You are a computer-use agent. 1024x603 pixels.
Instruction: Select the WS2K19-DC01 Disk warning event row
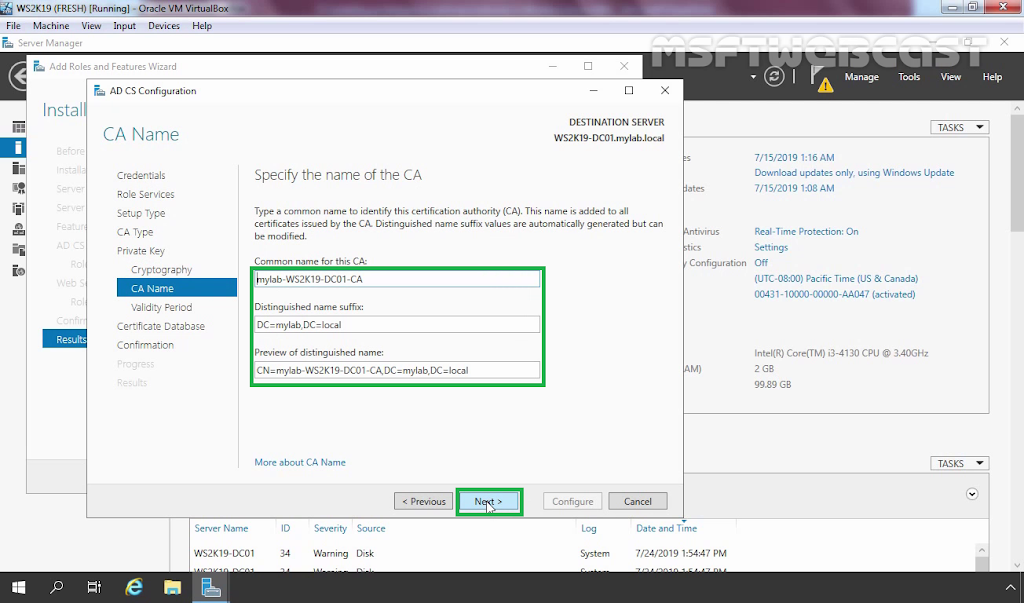(x=583, y=553)
